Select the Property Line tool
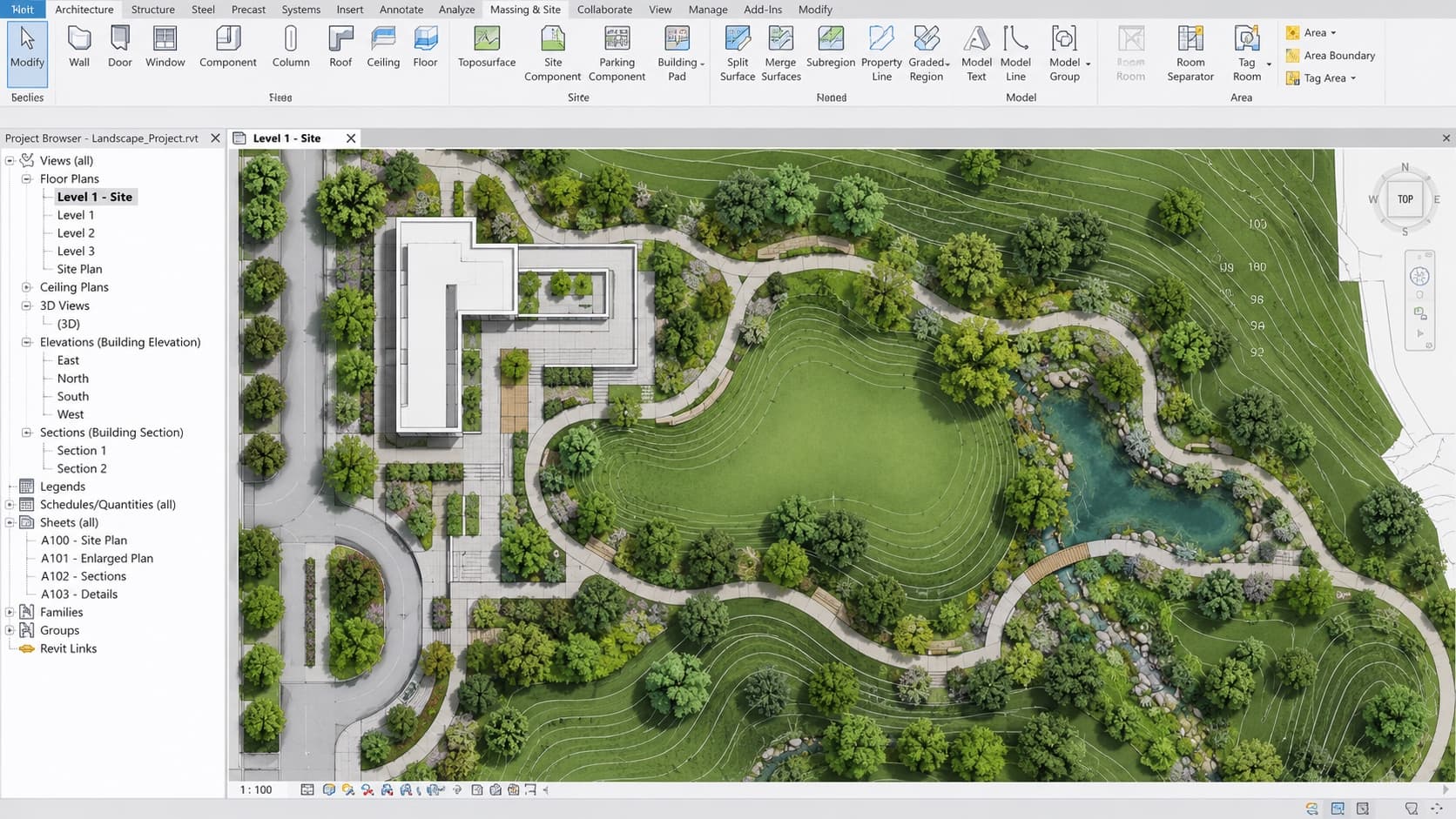Image resolution: width=1456 pixels, height=819 pixels. click(x=881, y=54)
